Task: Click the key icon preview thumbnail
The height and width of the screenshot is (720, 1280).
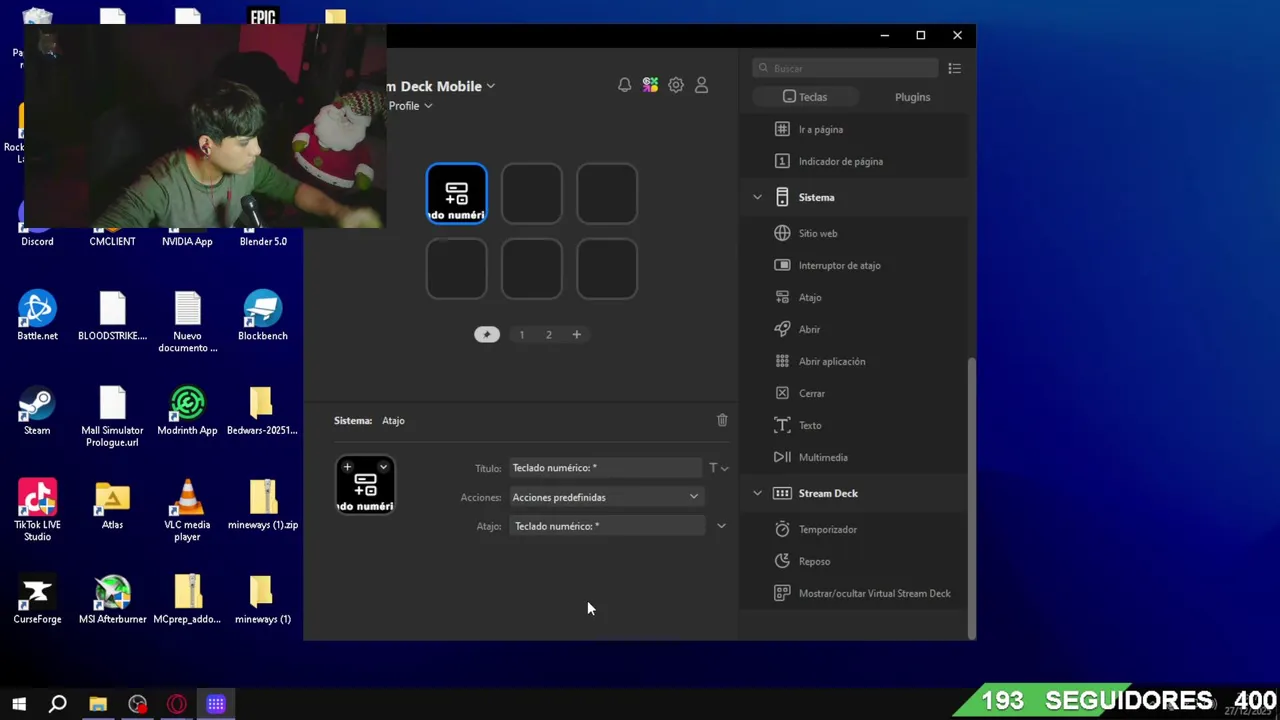Action: 366,485
